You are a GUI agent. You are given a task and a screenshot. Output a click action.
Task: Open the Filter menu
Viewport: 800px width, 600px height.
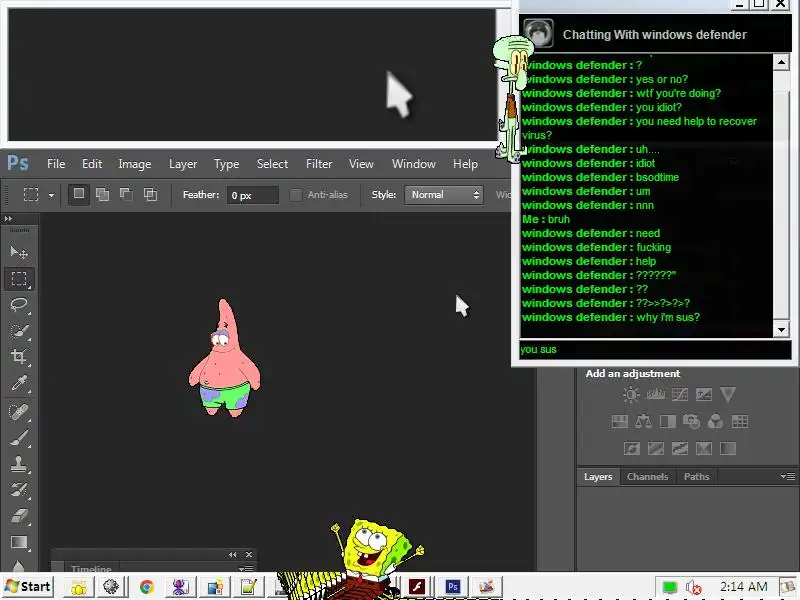tap(319, 164)
